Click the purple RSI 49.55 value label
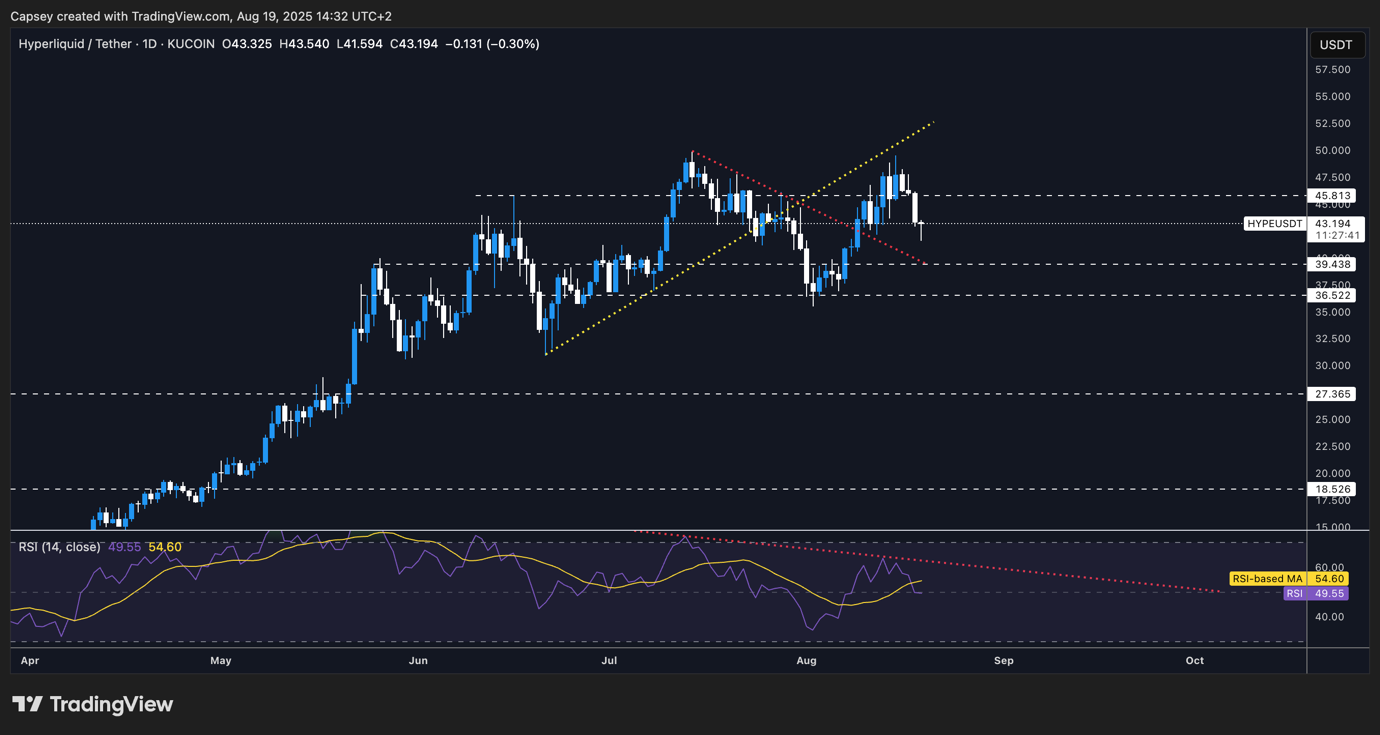The image size is (1380, 735). pos(1314,594)
